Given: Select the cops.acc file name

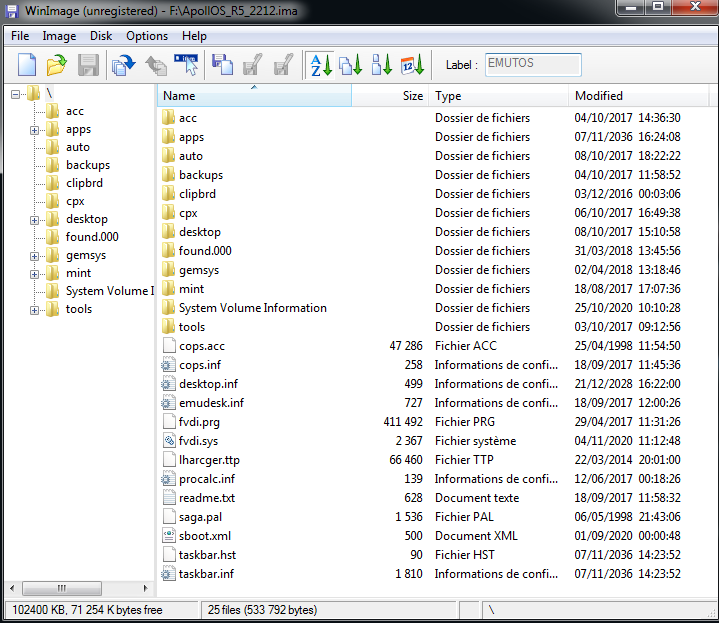Looking at the screenshot, I should 202,346.
